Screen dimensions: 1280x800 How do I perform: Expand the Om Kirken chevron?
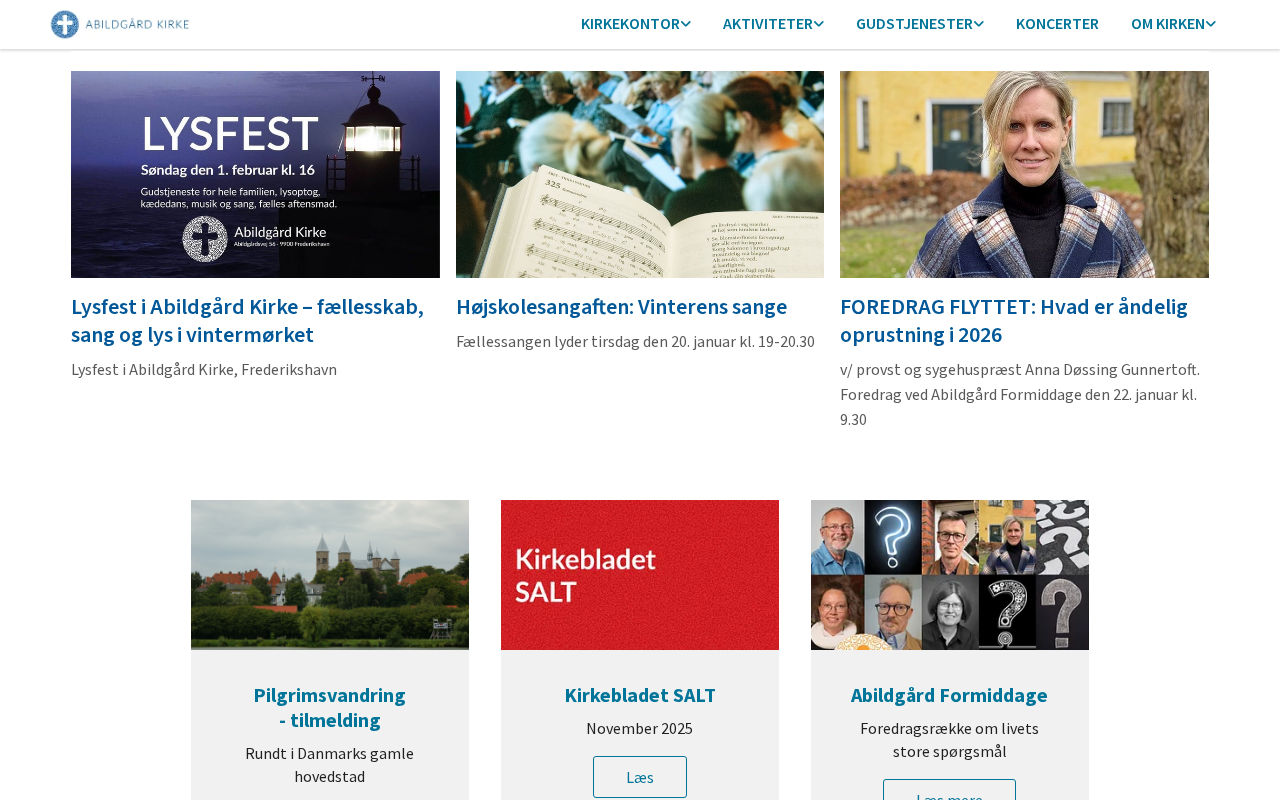[1211, 24]
